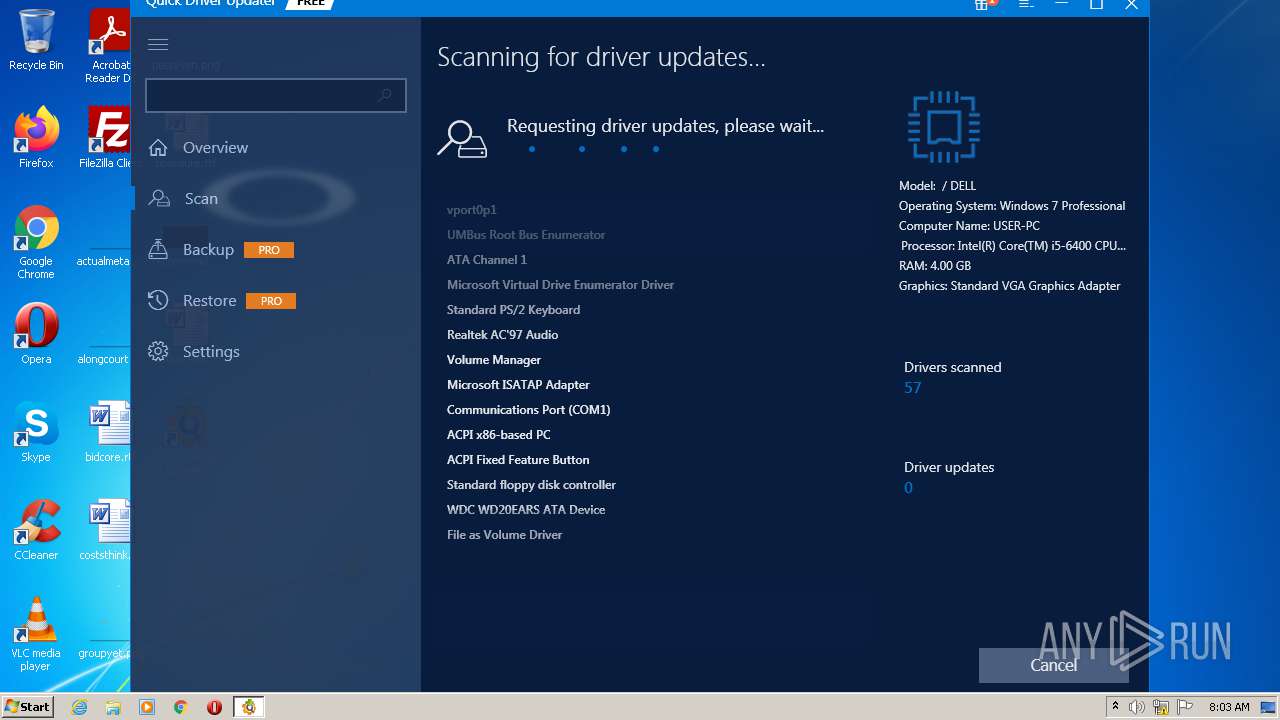
Task: Select File as Volume Driver entry
Action: (x=504, y=535)
